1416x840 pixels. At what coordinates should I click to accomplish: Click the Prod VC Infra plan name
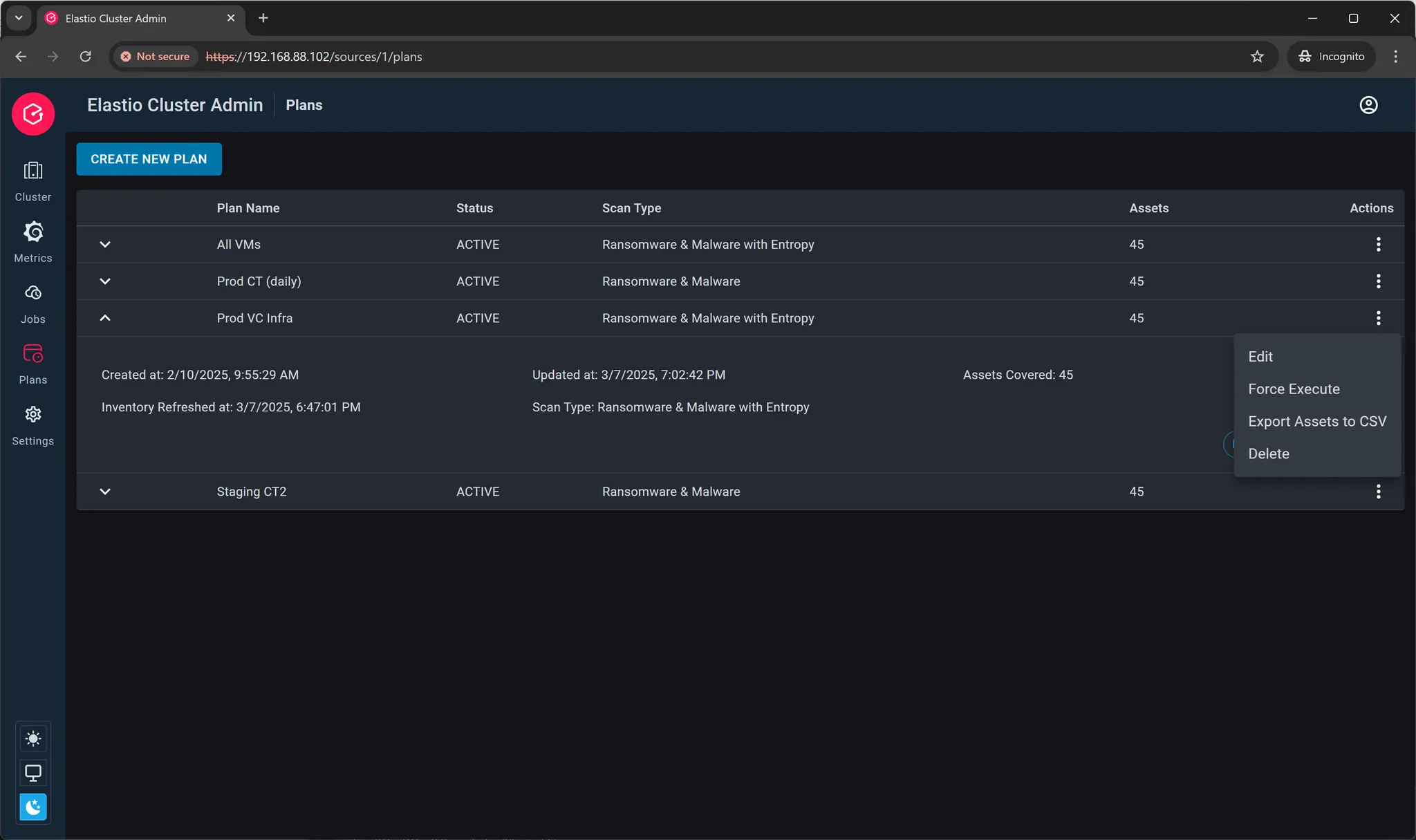254,318
